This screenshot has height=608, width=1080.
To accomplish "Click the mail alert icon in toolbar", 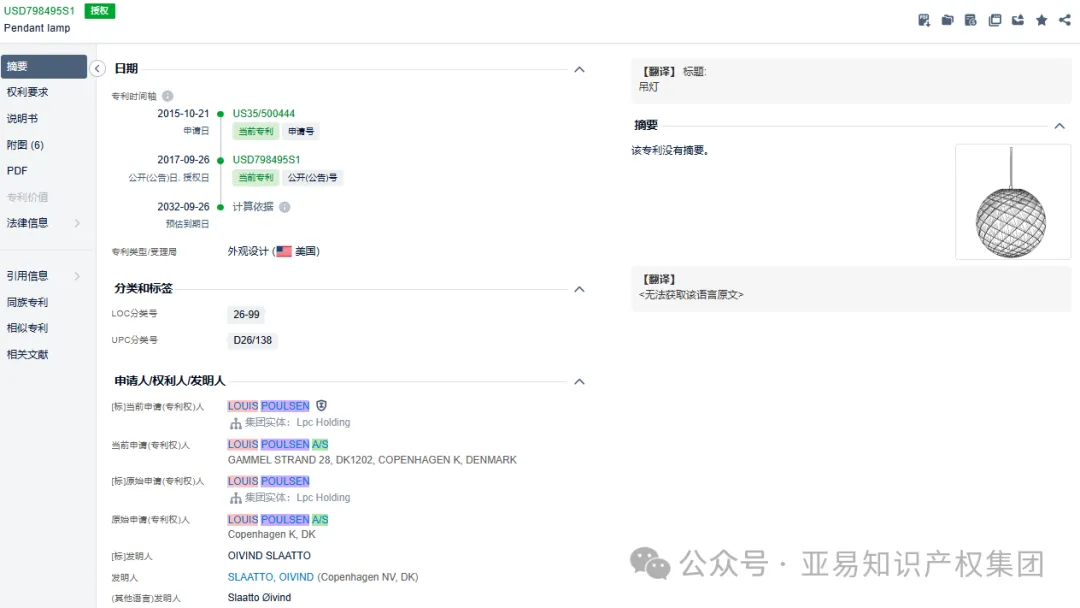I will (x=1018, y=20).
